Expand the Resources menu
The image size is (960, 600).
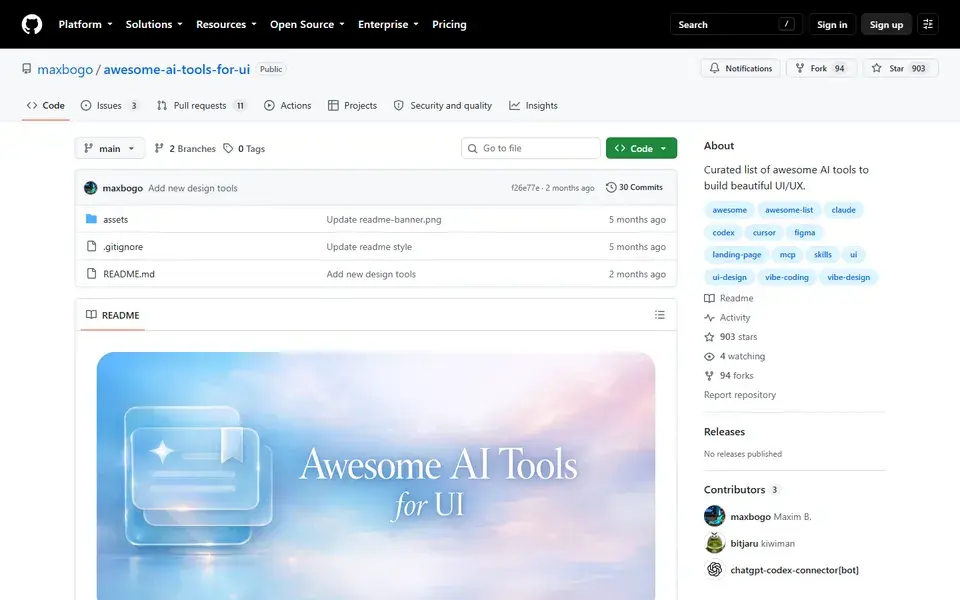(x=226, y=24)
